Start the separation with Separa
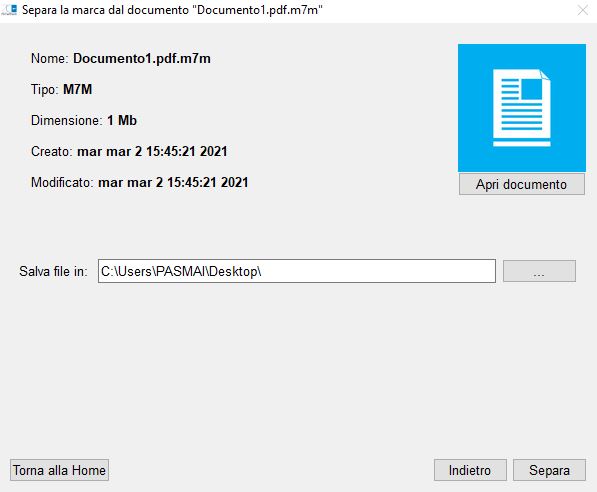 [549, 470]
